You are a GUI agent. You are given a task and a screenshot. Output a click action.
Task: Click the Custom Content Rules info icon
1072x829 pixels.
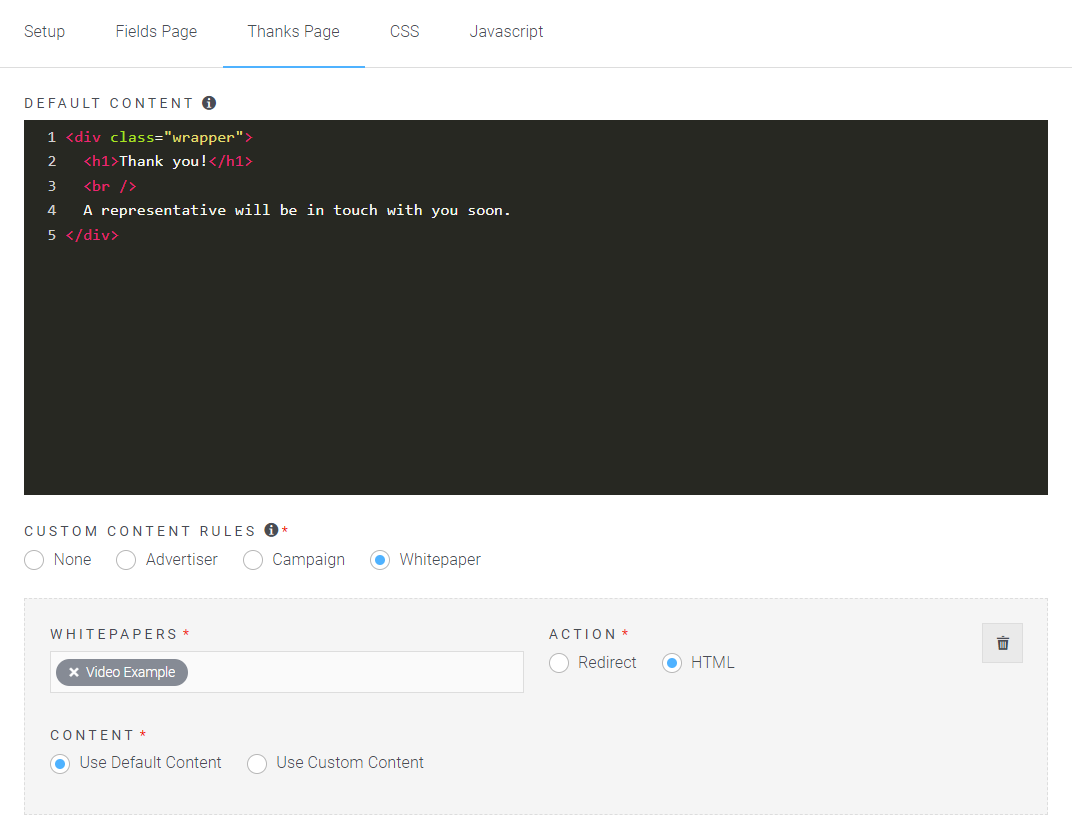point(271,530)
